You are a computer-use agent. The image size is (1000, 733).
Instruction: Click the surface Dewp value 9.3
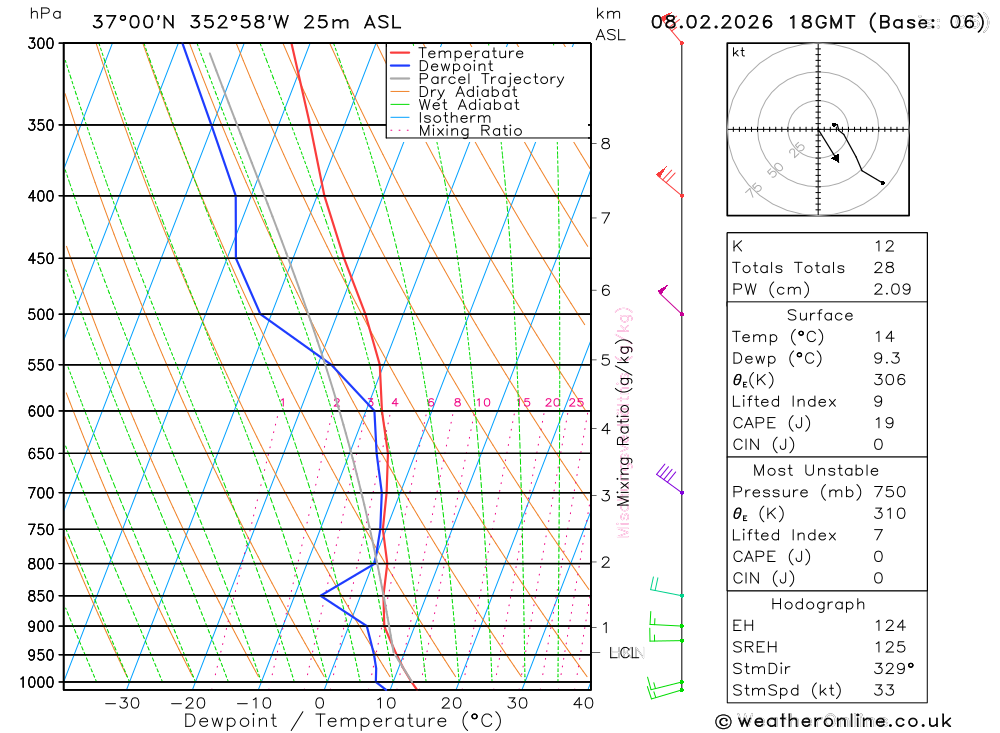coord(886,359)
